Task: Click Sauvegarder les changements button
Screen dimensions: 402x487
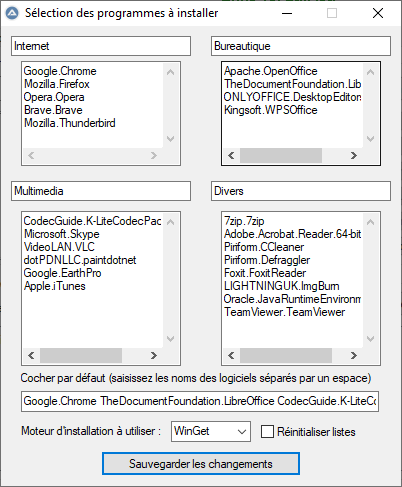Action: [201, 464]
